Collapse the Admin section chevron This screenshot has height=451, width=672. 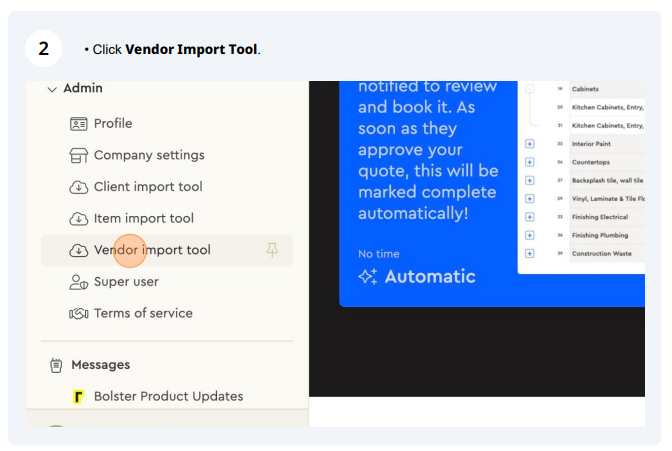click(52, 90)
